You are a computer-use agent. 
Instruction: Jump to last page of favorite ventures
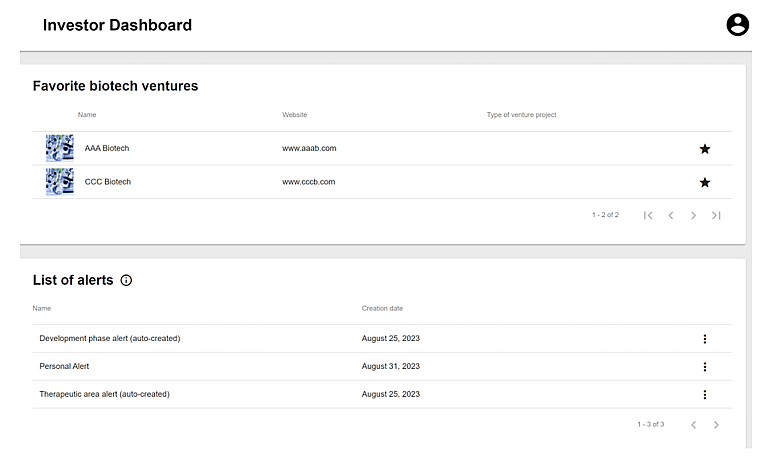coord(716,215)
